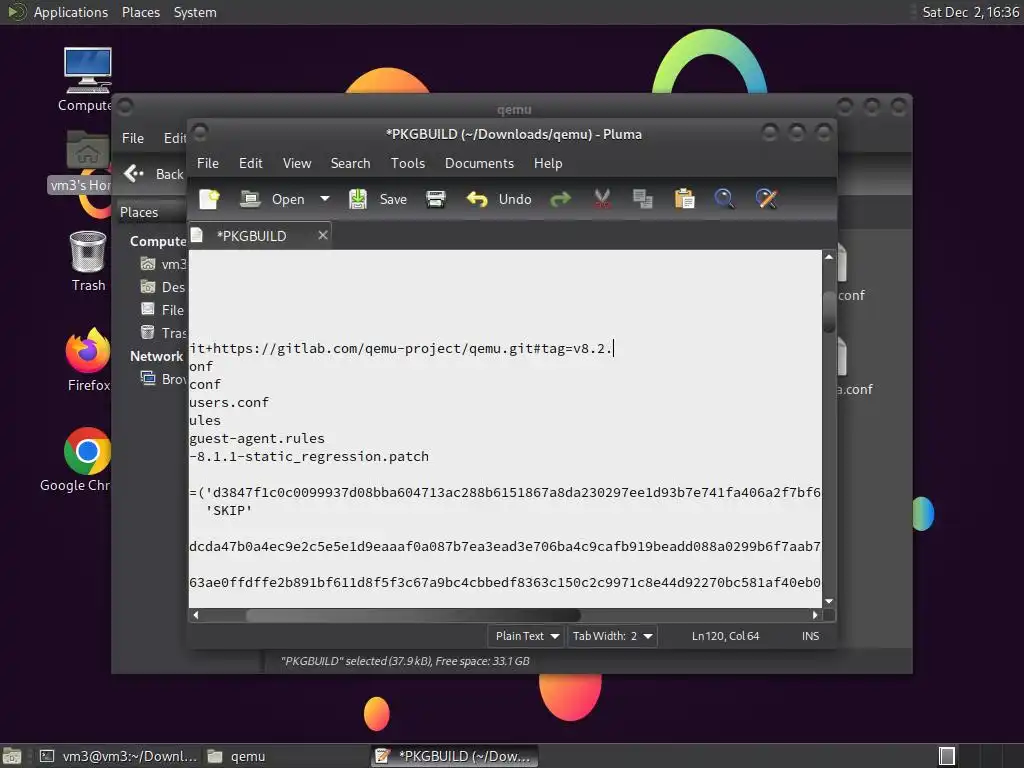Click the Open file icon in Pluma
The image size is (1024, 768).
point(250,199)
